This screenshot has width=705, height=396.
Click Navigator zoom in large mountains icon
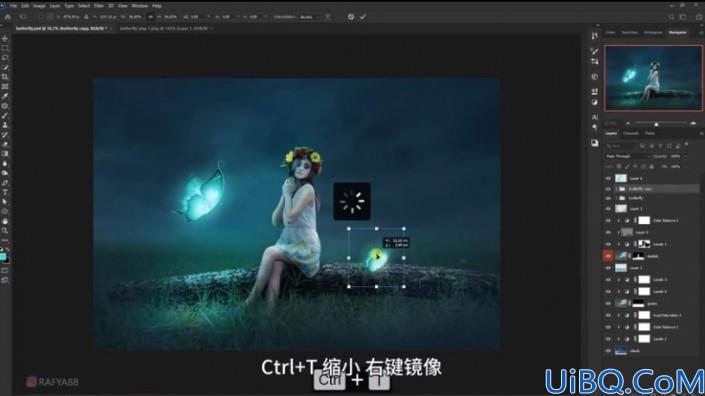(693, 123)
